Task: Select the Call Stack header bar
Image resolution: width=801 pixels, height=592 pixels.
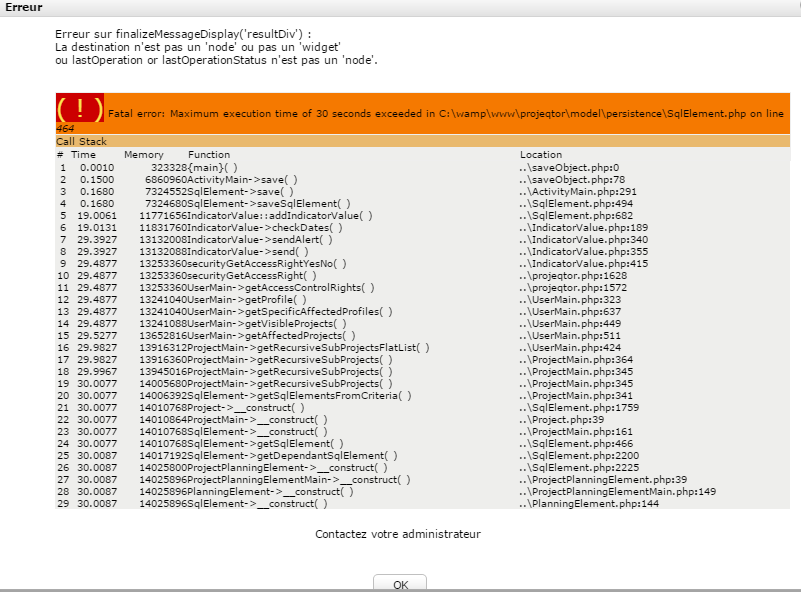Action: pos(82,142)
